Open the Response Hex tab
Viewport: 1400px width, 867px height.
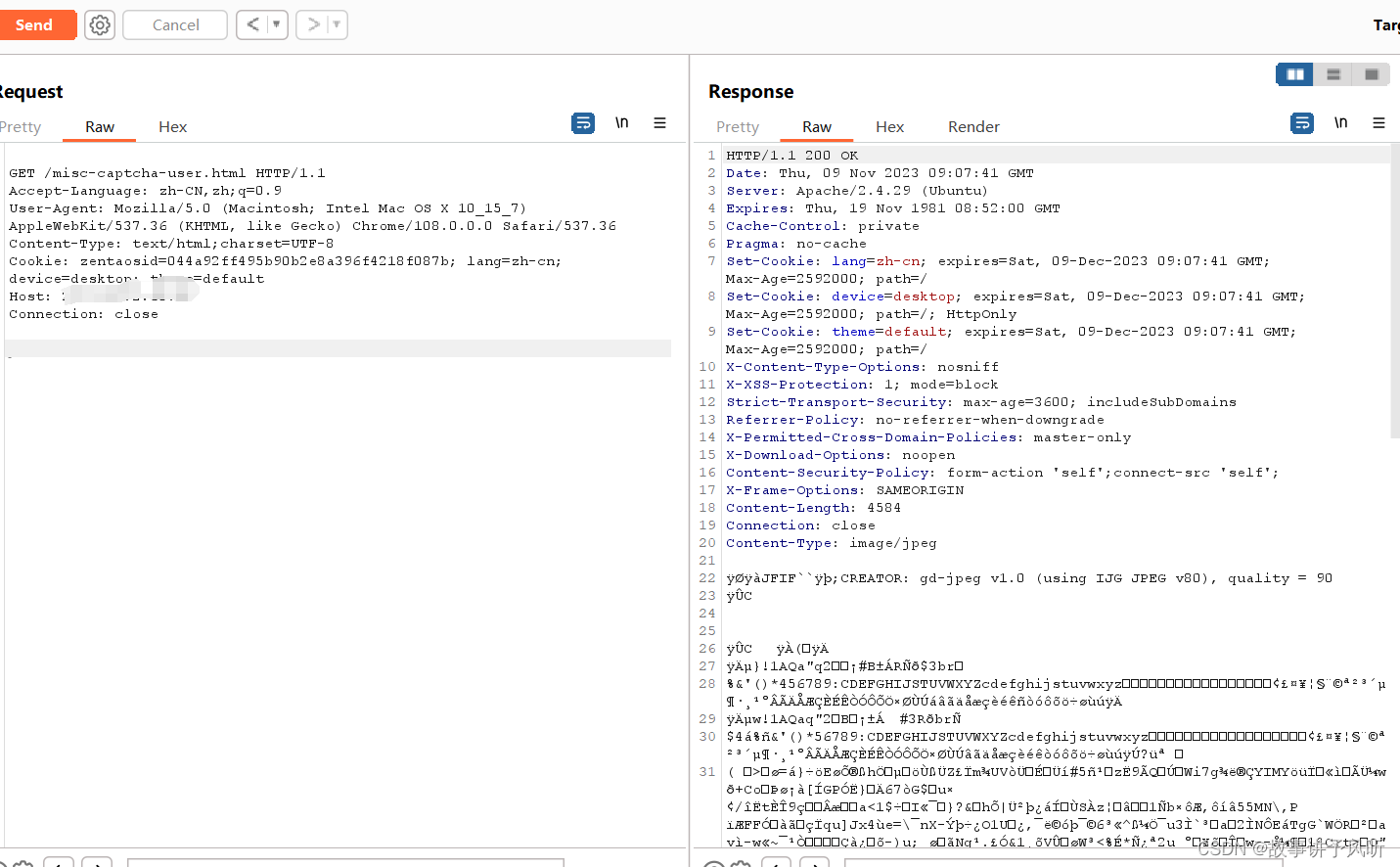(x=889, y=127)
